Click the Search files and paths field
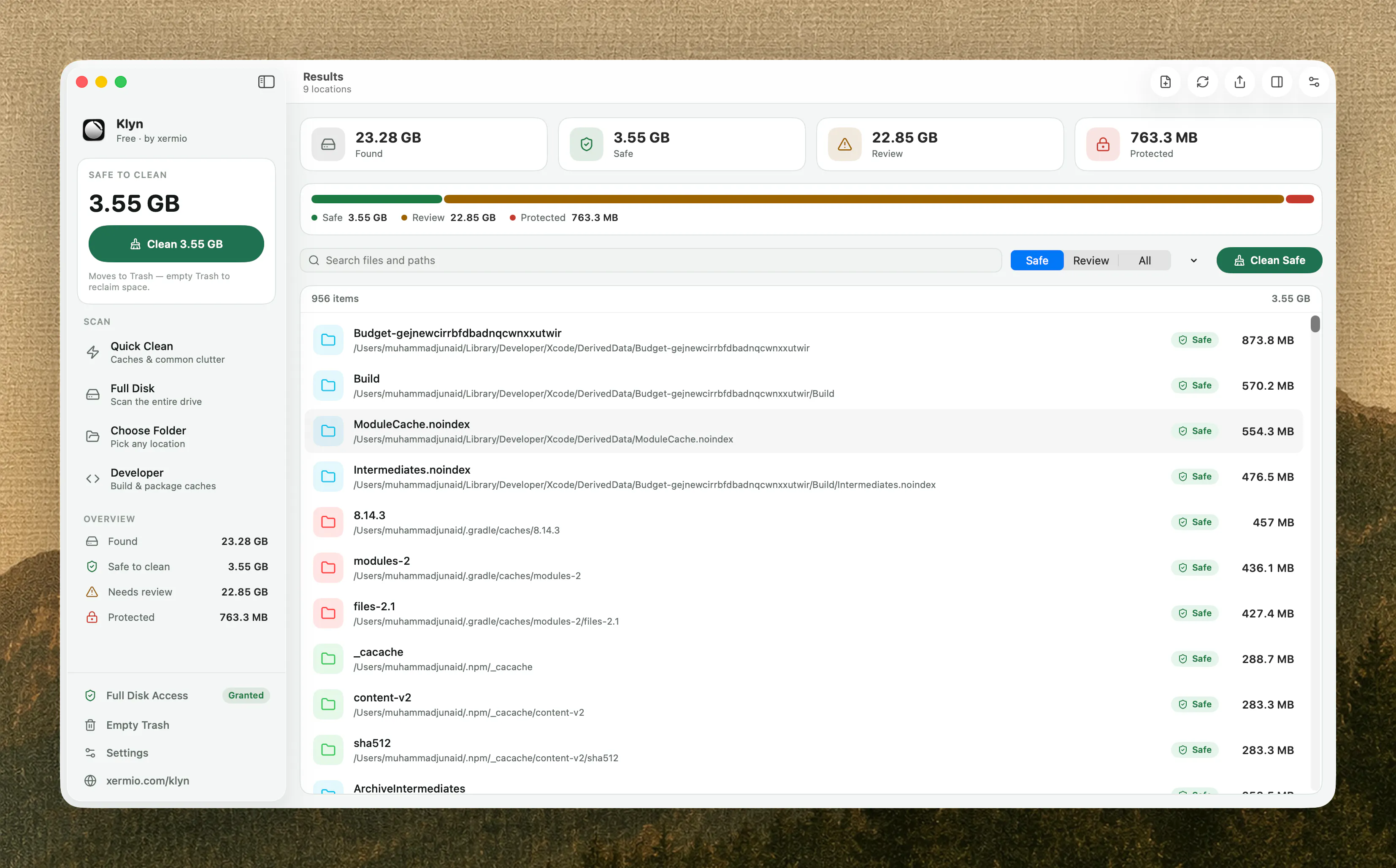 651,261
